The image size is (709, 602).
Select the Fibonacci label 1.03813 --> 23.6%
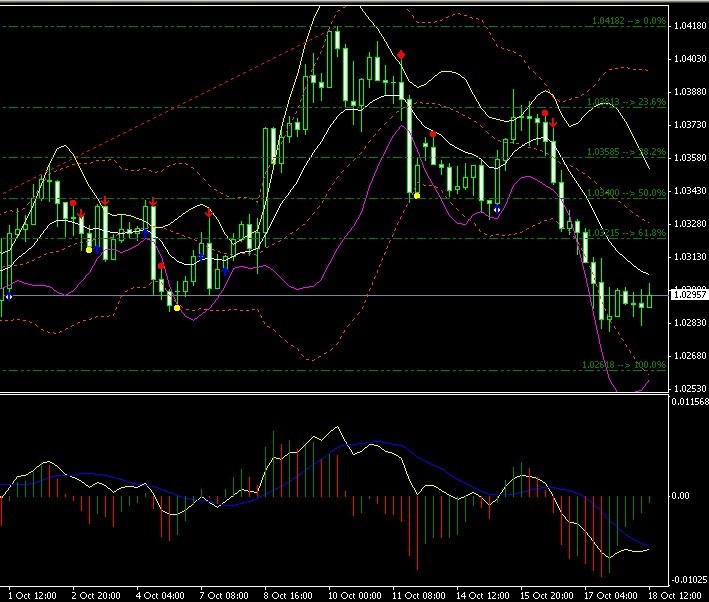[x=626, y=102]
